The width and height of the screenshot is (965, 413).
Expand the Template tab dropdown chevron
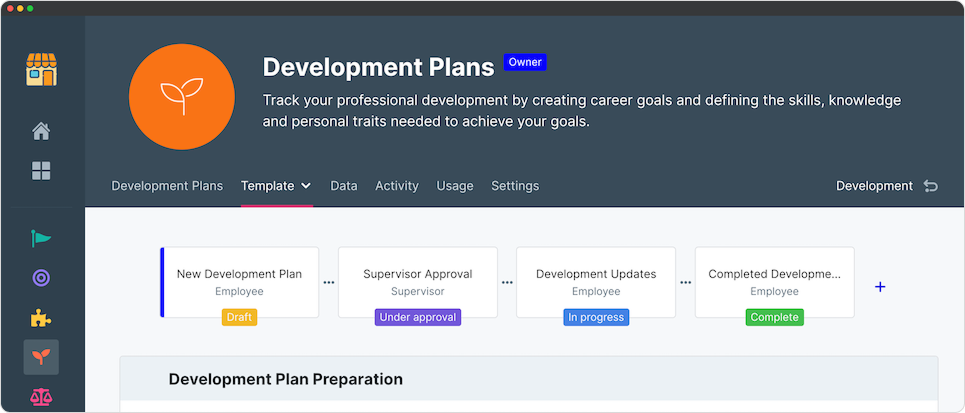tap(306, 186)
